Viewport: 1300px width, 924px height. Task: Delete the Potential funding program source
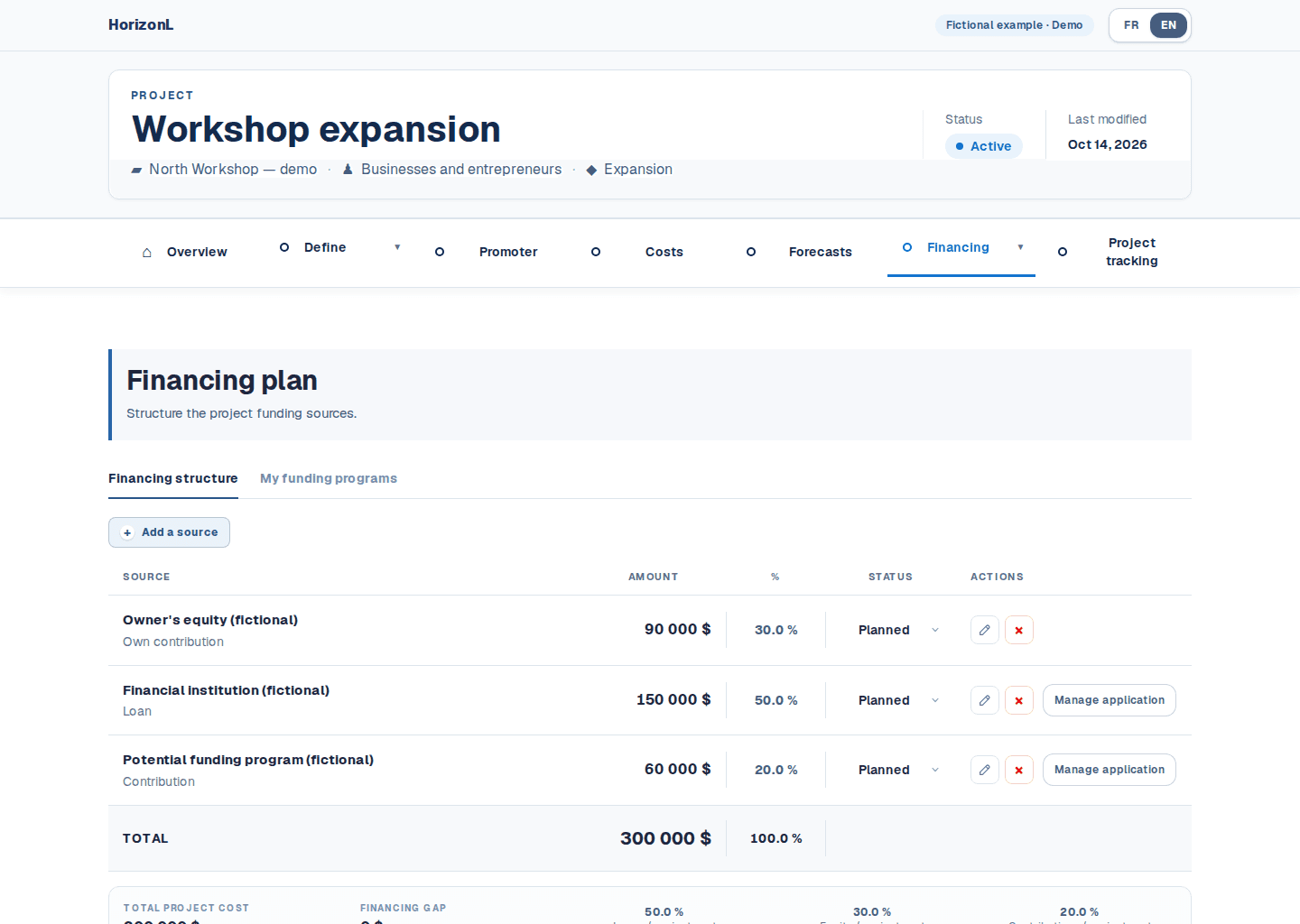[1019, 770]
